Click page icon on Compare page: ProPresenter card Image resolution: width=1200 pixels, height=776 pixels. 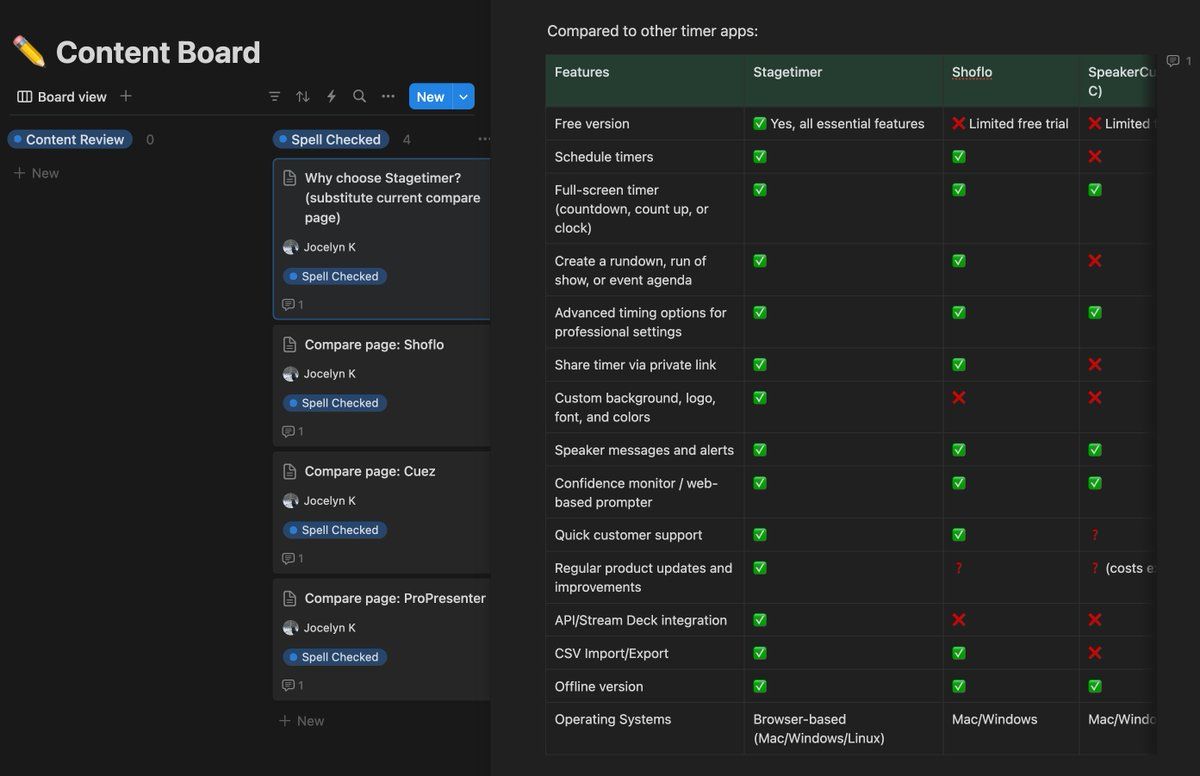click(290, 598)
